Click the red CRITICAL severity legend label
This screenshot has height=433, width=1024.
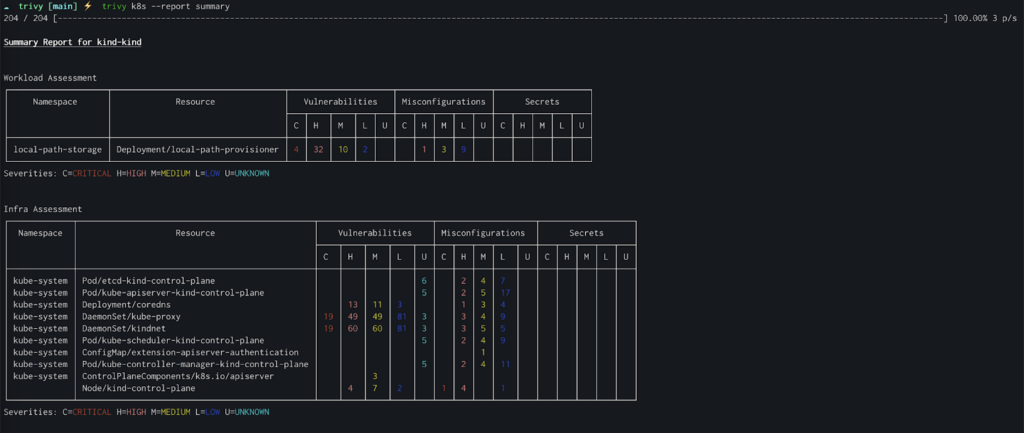[x=92, y=174]
